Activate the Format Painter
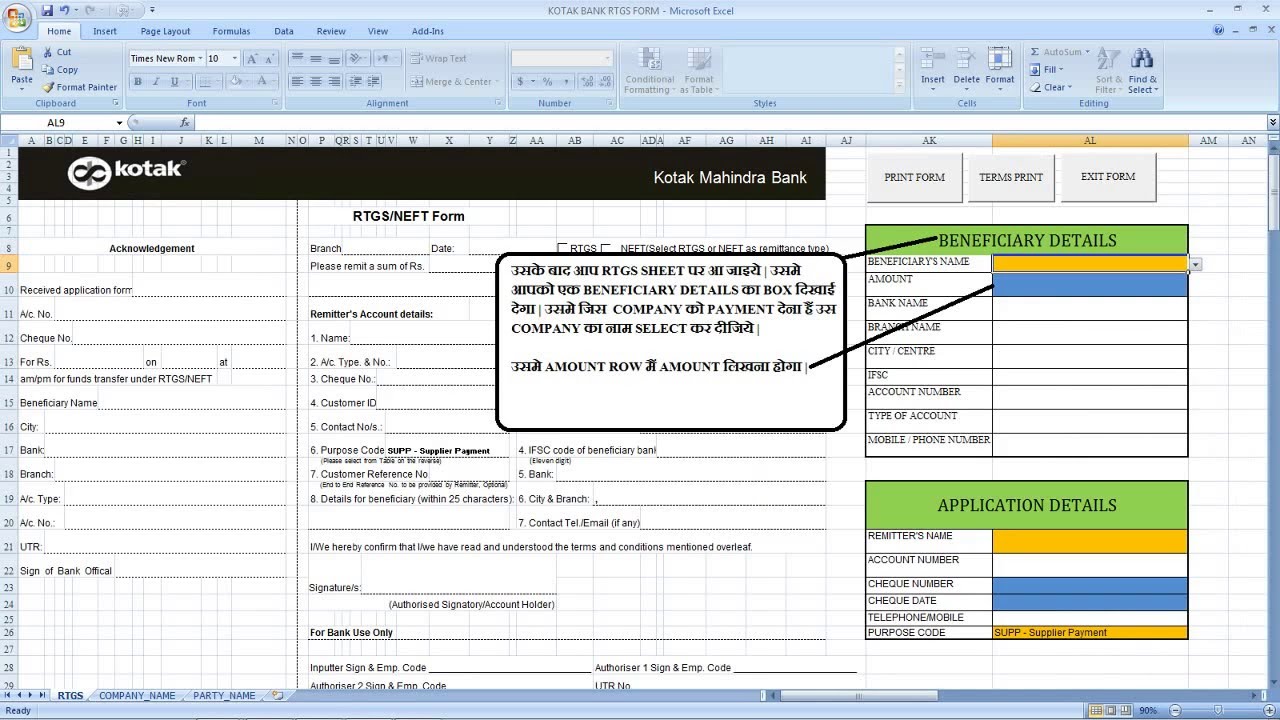This screenshot has width=1280, height=720. 80,87
